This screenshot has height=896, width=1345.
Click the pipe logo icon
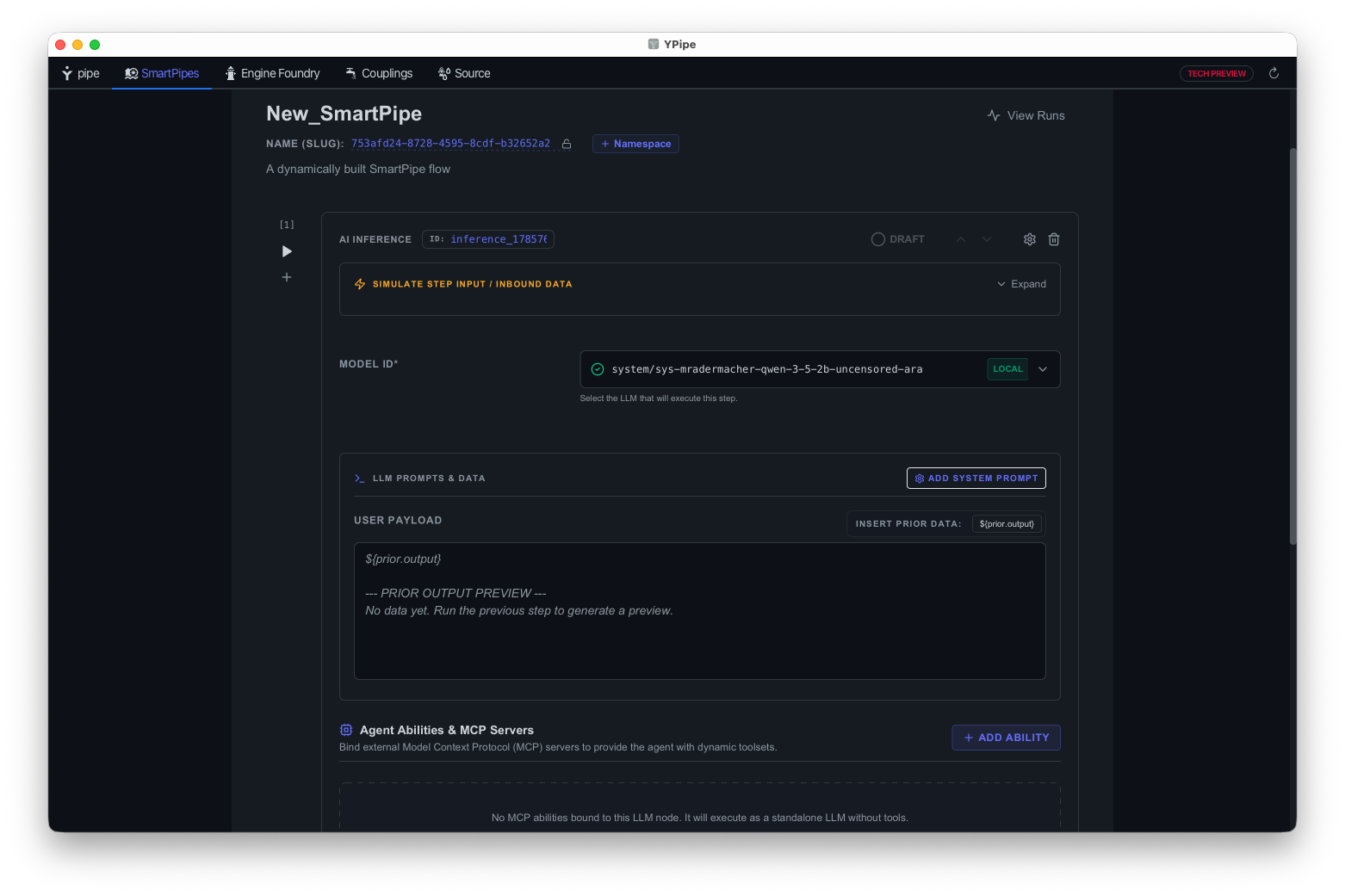(67, 73)
